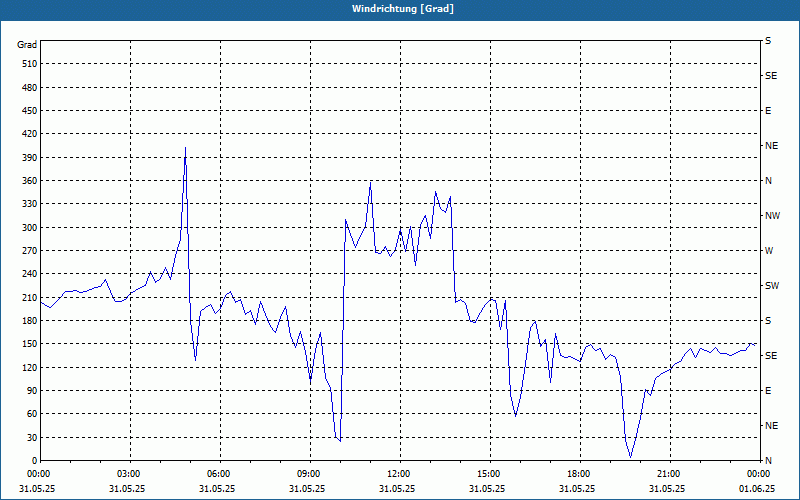Viewport: 800px width, 500px height.
Task: Select the "Grad" unit label on the axis
Action: [27, 45]
